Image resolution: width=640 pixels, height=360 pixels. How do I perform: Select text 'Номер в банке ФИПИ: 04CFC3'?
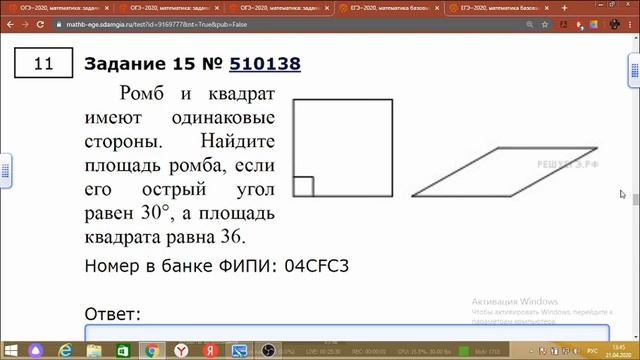(x=217, y=266)
